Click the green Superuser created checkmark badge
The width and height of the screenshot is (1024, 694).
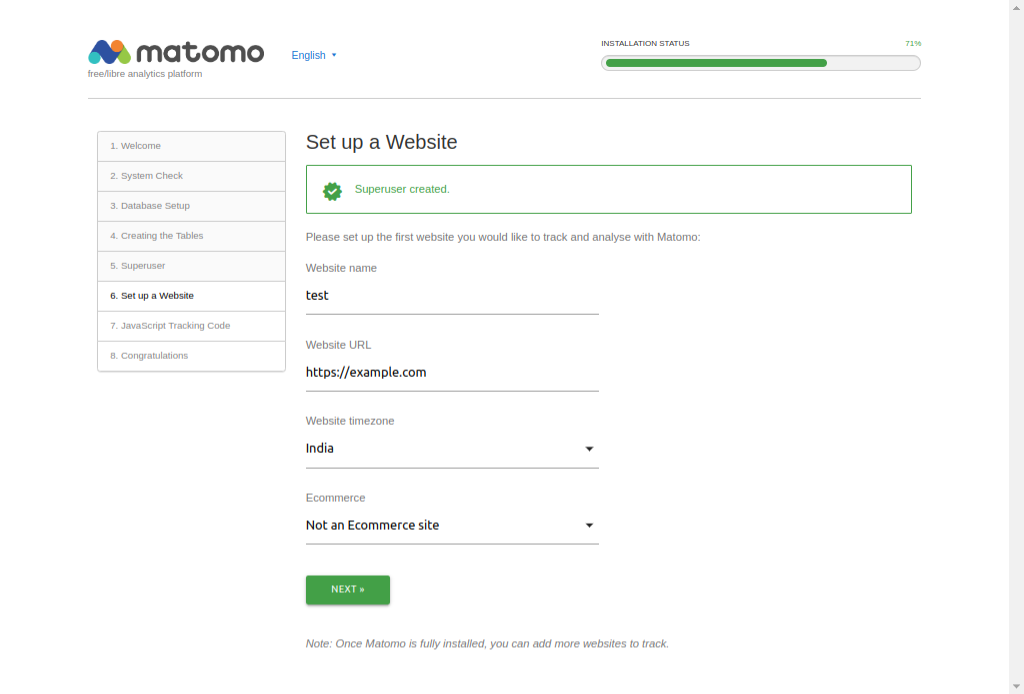[x=332, y=191]
